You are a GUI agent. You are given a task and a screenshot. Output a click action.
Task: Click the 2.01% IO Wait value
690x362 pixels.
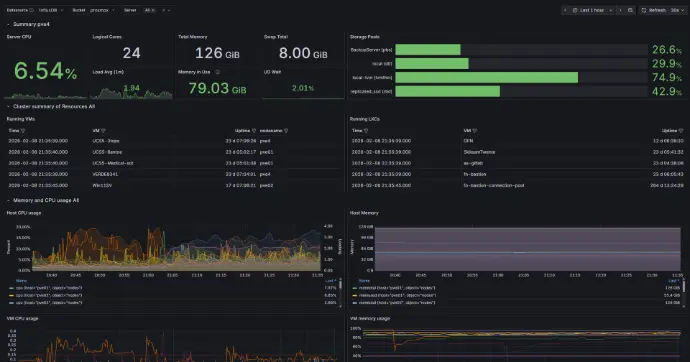click(x=303, y=88)
